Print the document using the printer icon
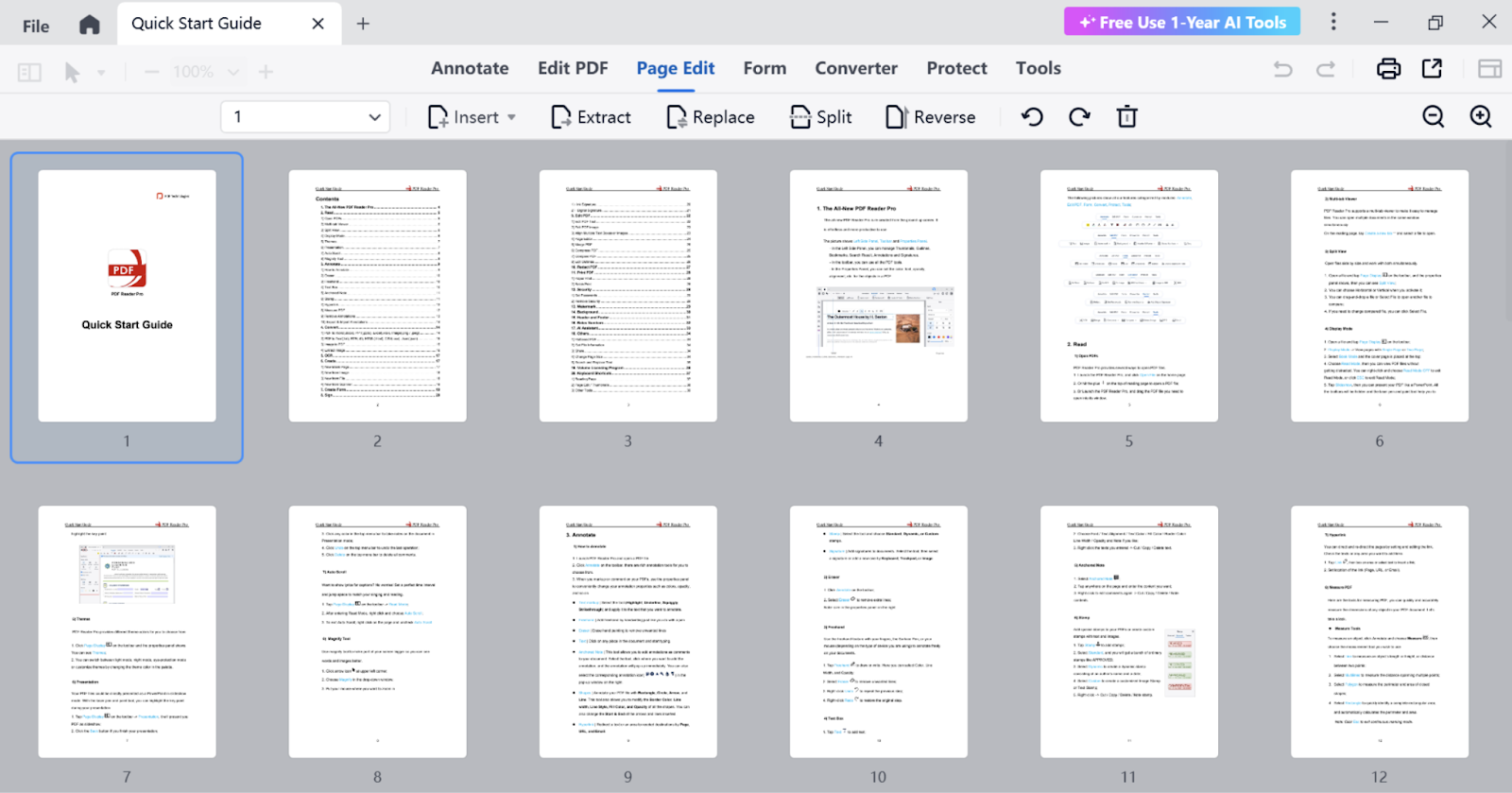Screen dimensions: 1512x793 [x=1388, y=69]
